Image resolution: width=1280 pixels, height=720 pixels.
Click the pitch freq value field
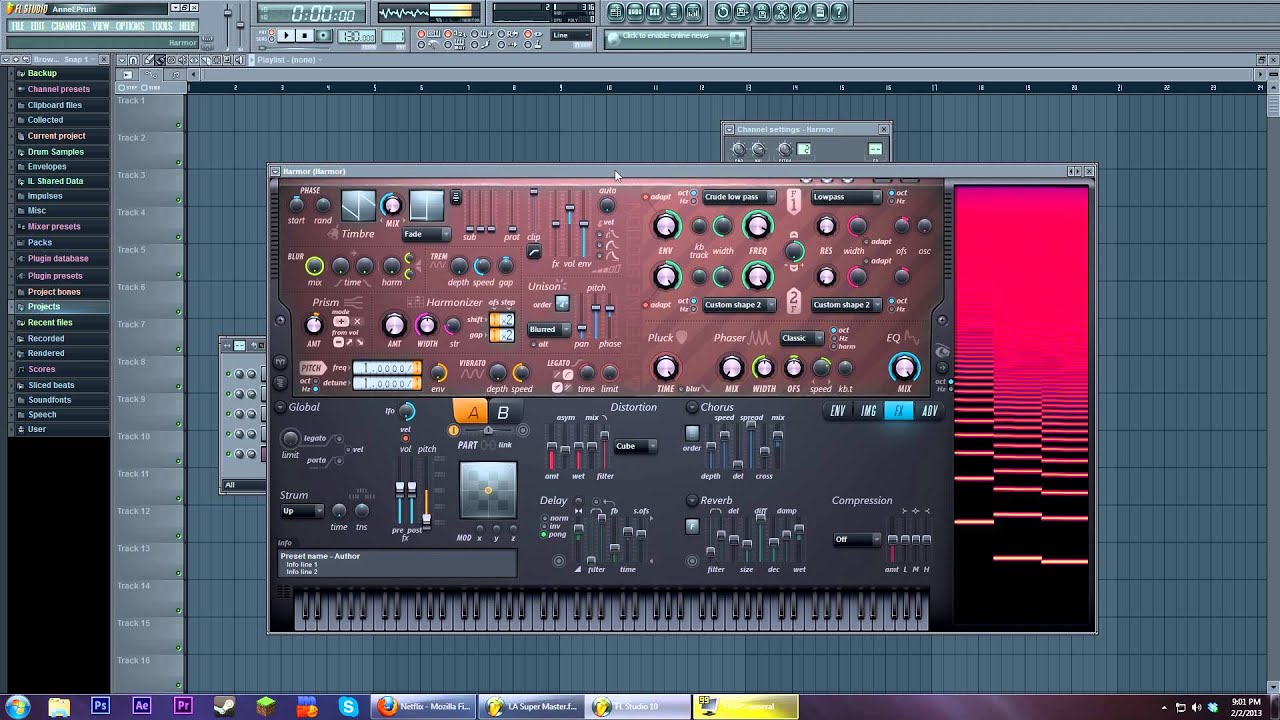click(x=387, y=369)
